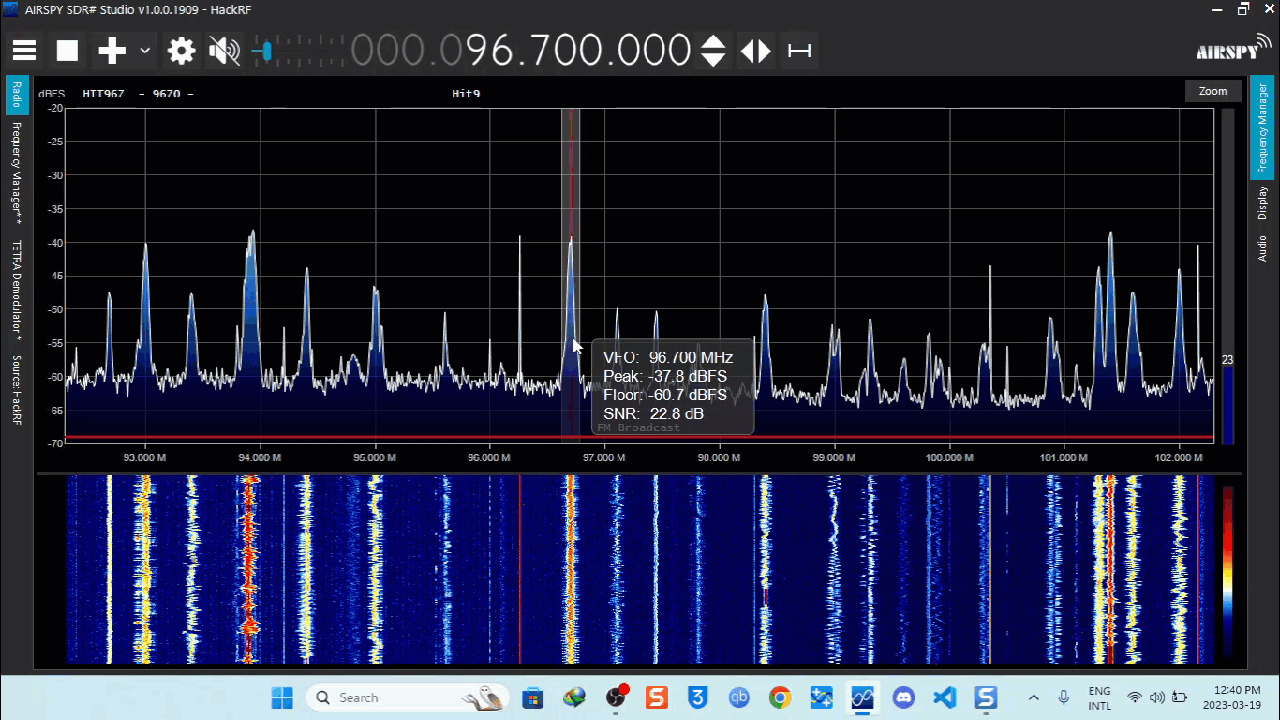Click the 98.000 M frequency axis label
The height and width of the screenshot is (720, 1280).
(x=719, y=457)
